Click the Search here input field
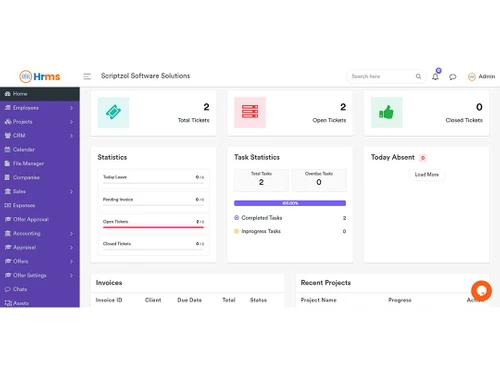 pyautogui.click(x=386, y=76)
